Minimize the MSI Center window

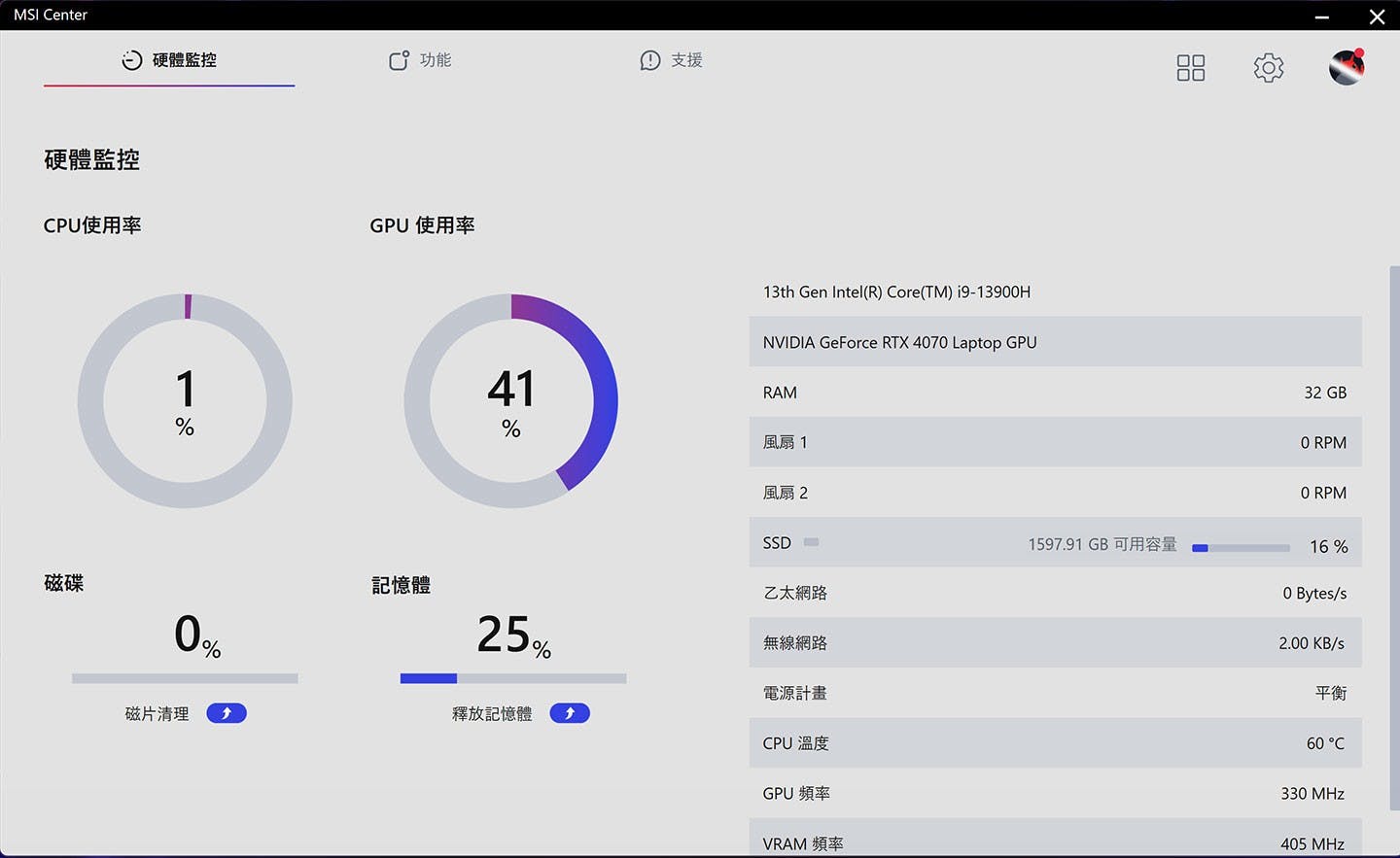coord(1322,17)
